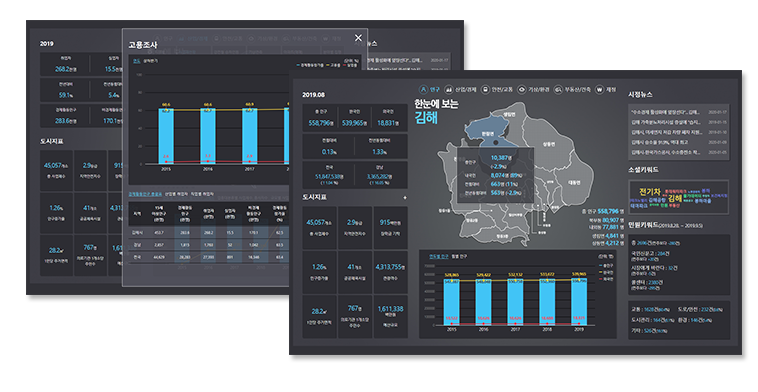Open the 45,057 tile in the back dashboard
758x392 pixels.
coord(56,171)
